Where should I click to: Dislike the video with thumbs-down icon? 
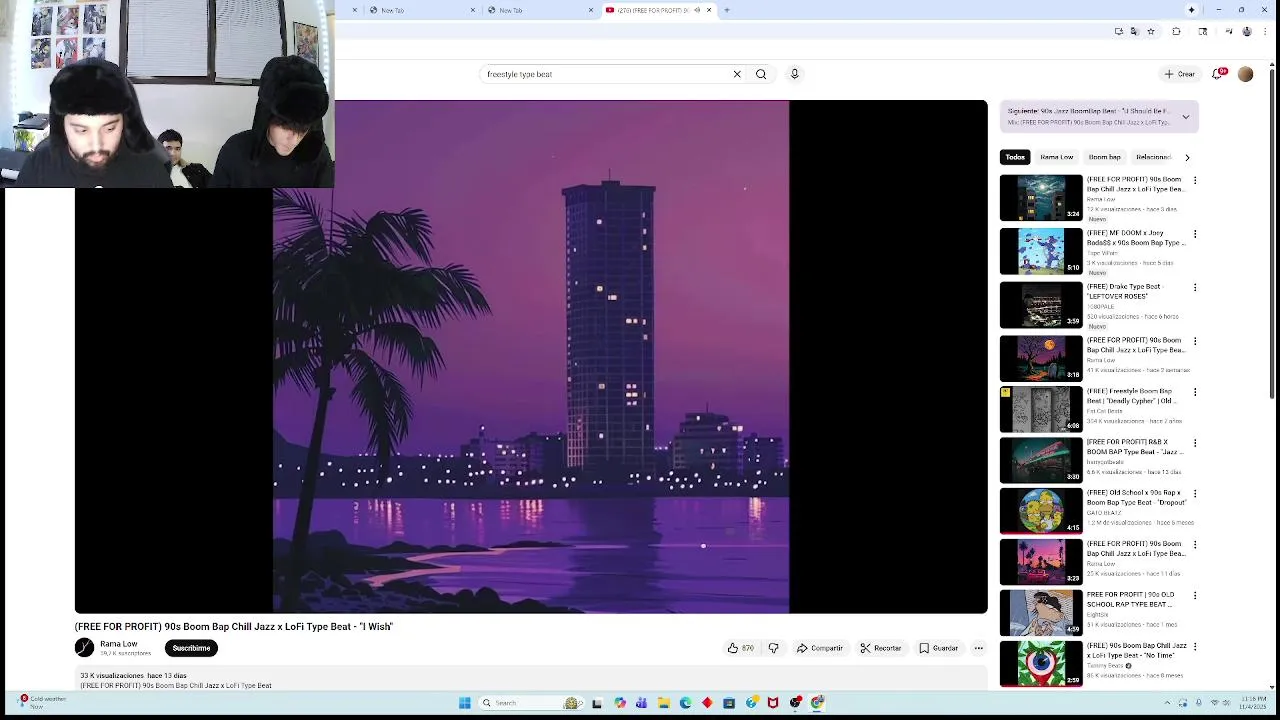coord(773,648)
